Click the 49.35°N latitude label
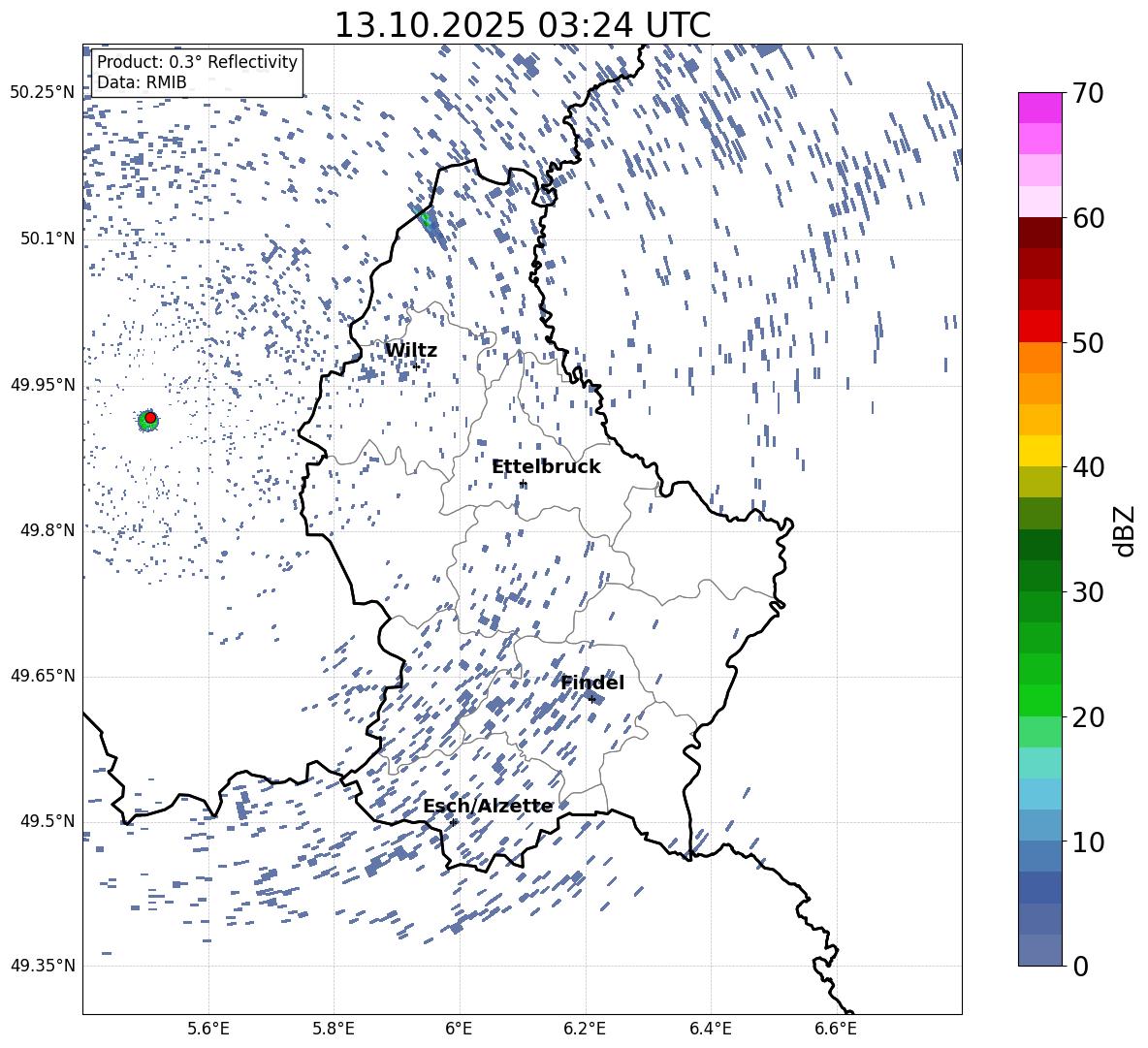The image size is (1148, 1048). [x=43, y=966]
